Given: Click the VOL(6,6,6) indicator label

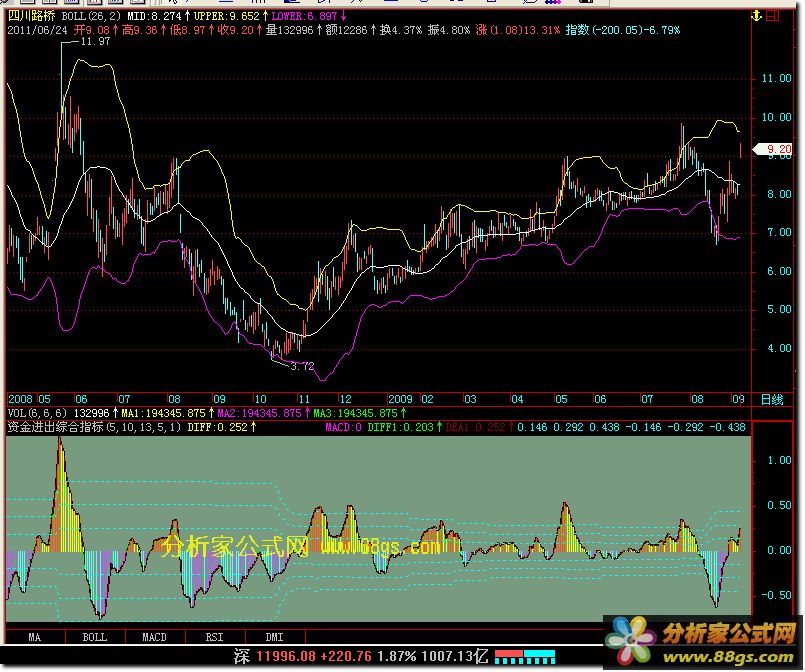Looking at the screenshot, I should [x=37, y=413].
